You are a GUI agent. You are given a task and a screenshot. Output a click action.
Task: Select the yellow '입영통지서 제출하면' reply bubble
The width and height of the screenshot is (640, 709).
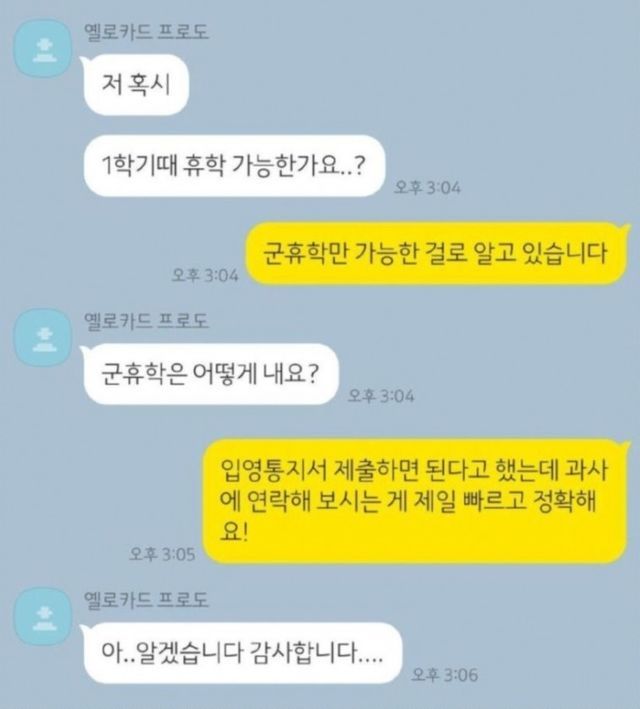[416, 501]
